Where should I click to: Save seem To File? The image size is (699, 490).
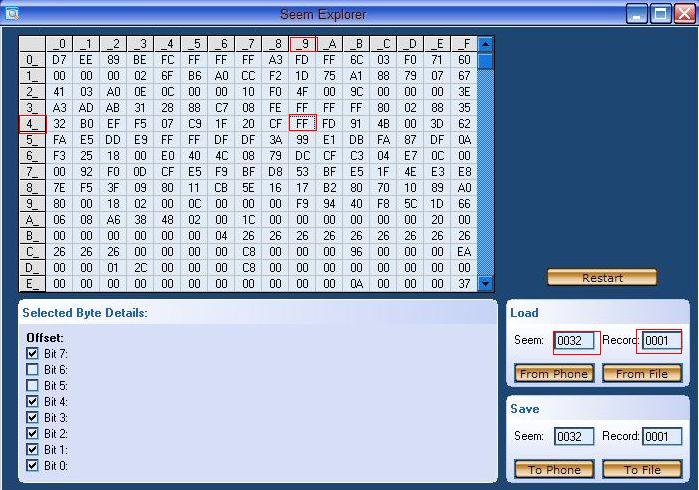[x=642, y=469]
